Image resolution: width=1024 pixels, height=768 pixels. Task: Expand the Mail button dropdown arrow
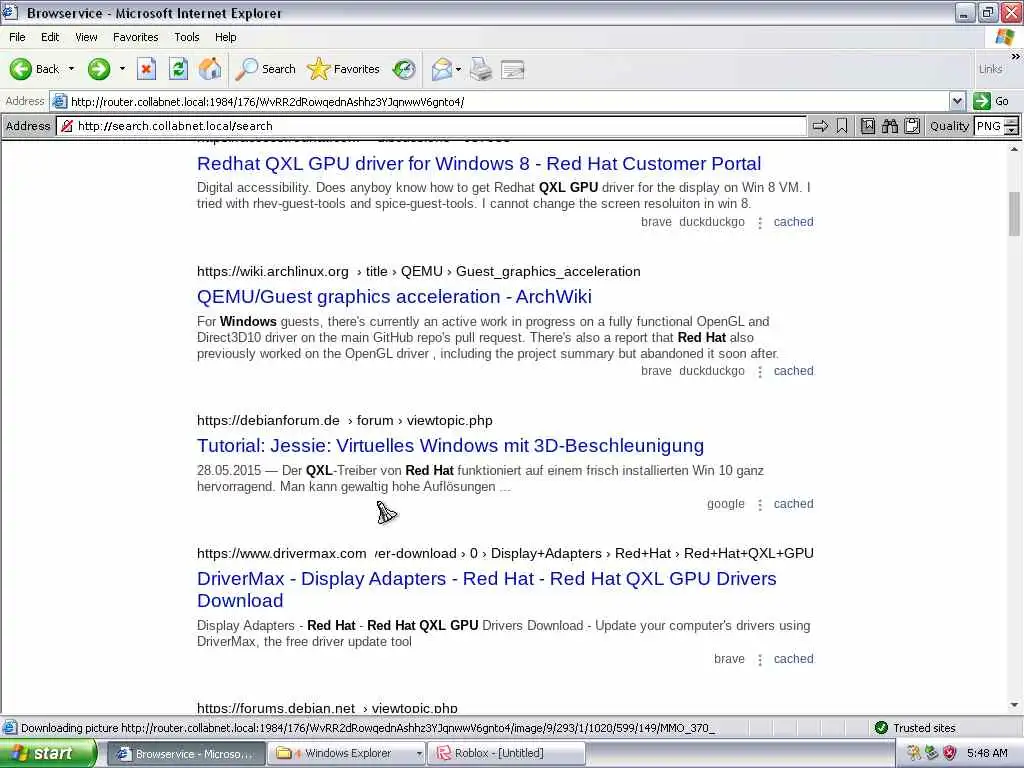point(458,69)
